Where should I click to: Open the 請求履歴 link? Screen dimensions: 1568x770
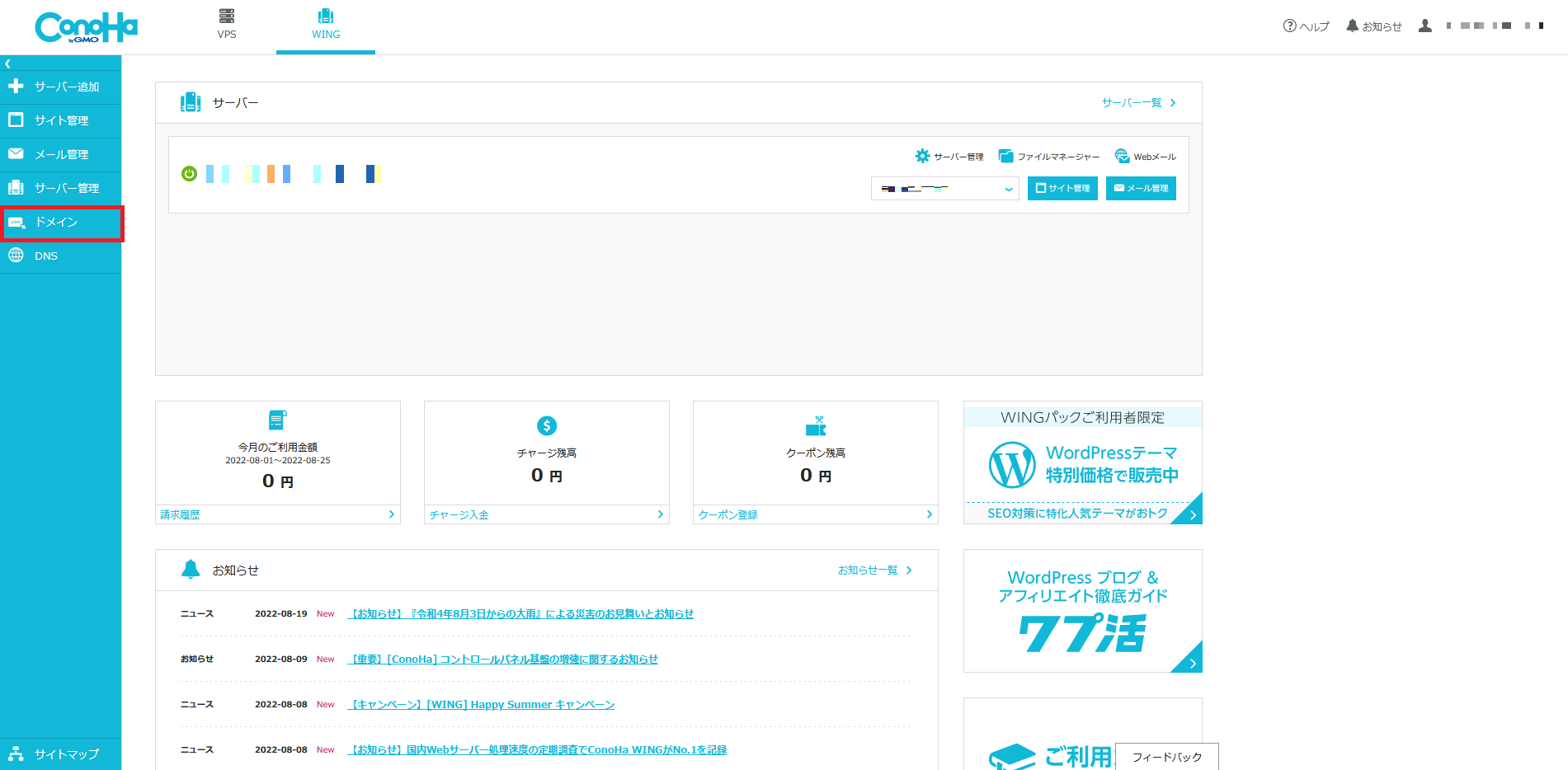(x=278, y=514)
